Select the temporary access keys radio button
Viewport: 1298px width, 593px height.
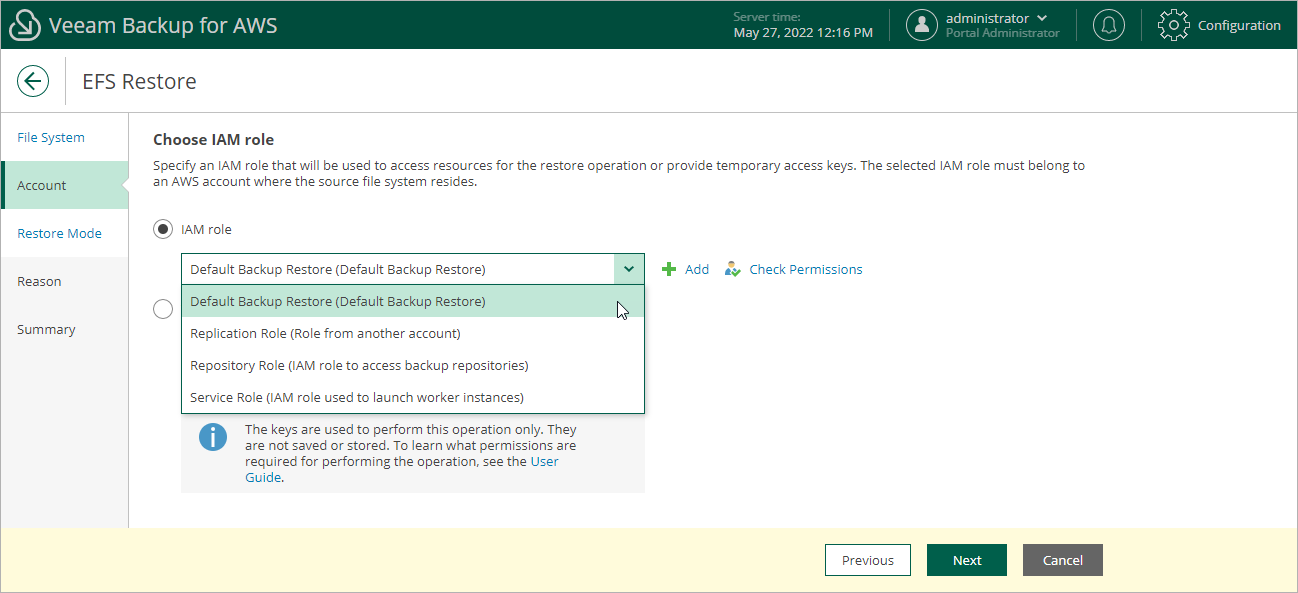coord(163,308)
